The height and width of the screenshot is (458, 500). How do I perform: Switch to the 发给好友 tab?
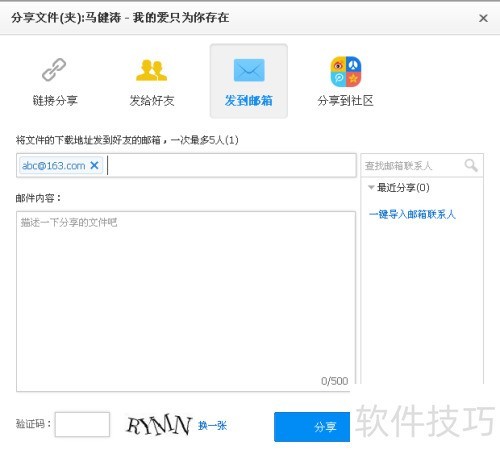point(152,100)
